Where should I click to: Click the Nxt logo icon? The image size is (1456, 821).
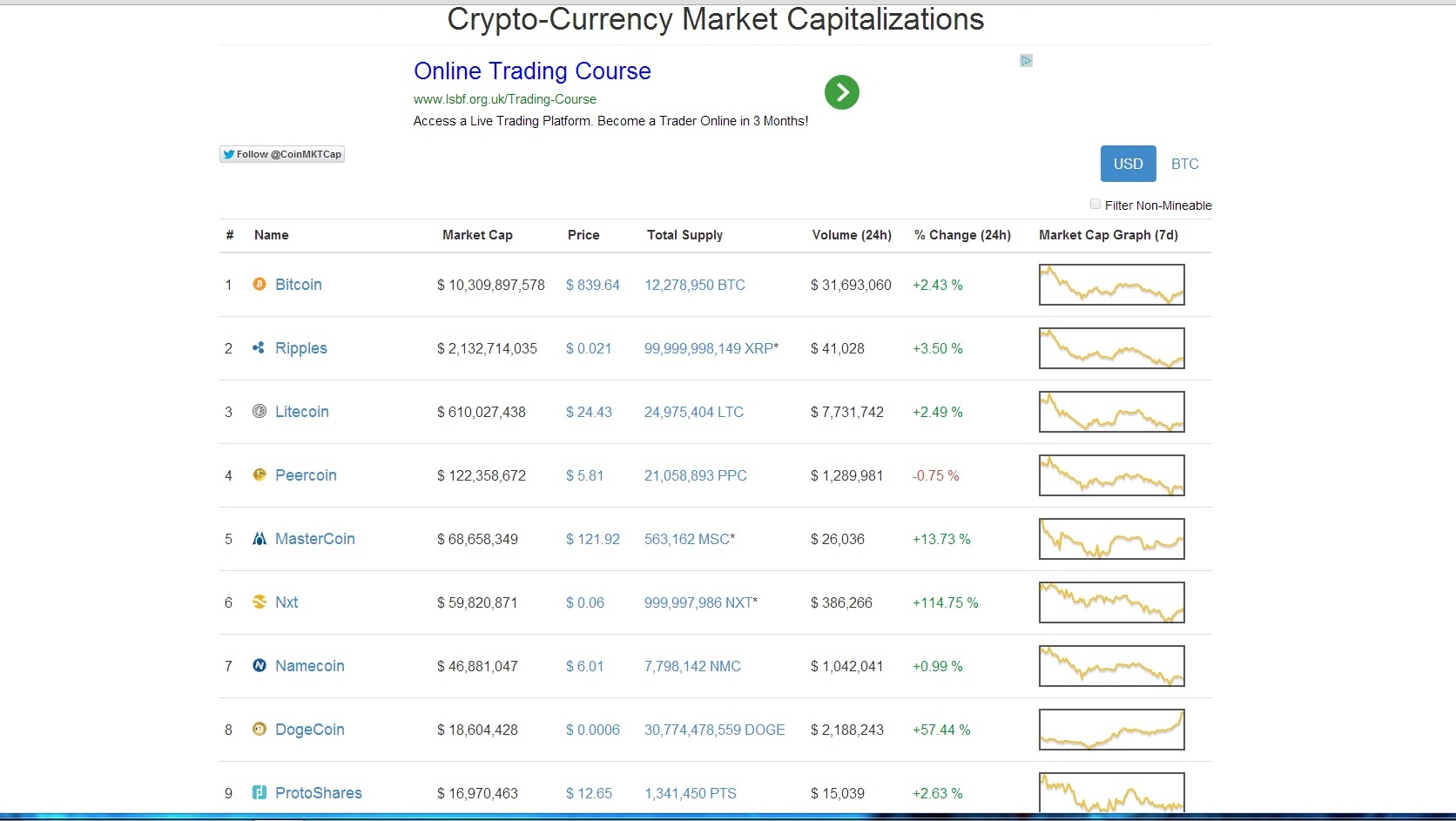click(259, 602)
